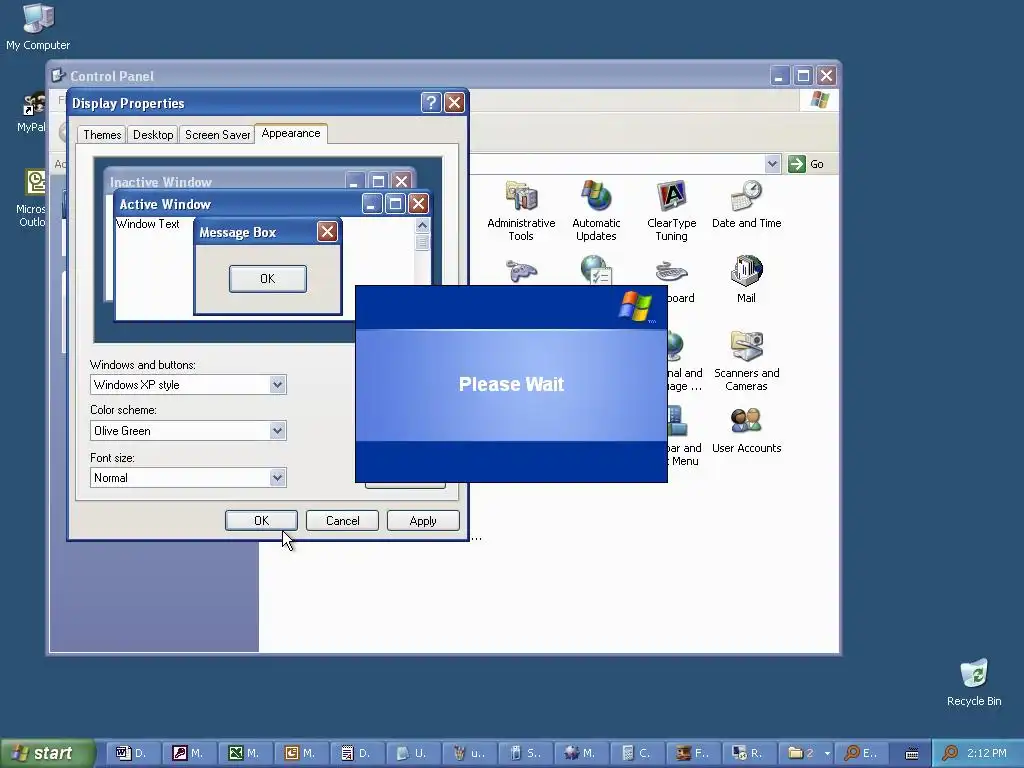Viewport: 1024px width, 768px height.
Task: Select My Computer desktop icon
Action: point(38,27)
